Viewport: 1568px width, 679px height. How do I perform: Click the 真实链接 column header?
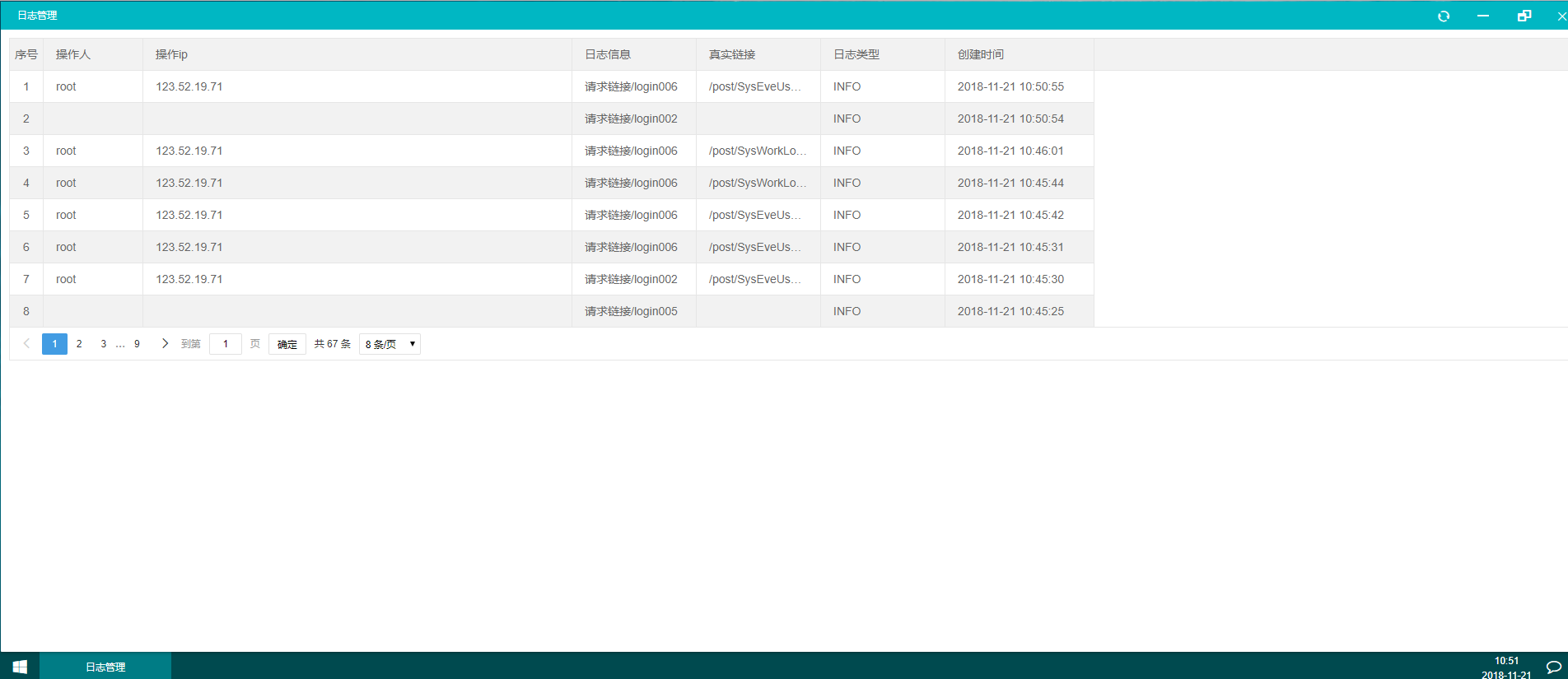(x=758, y=54)
